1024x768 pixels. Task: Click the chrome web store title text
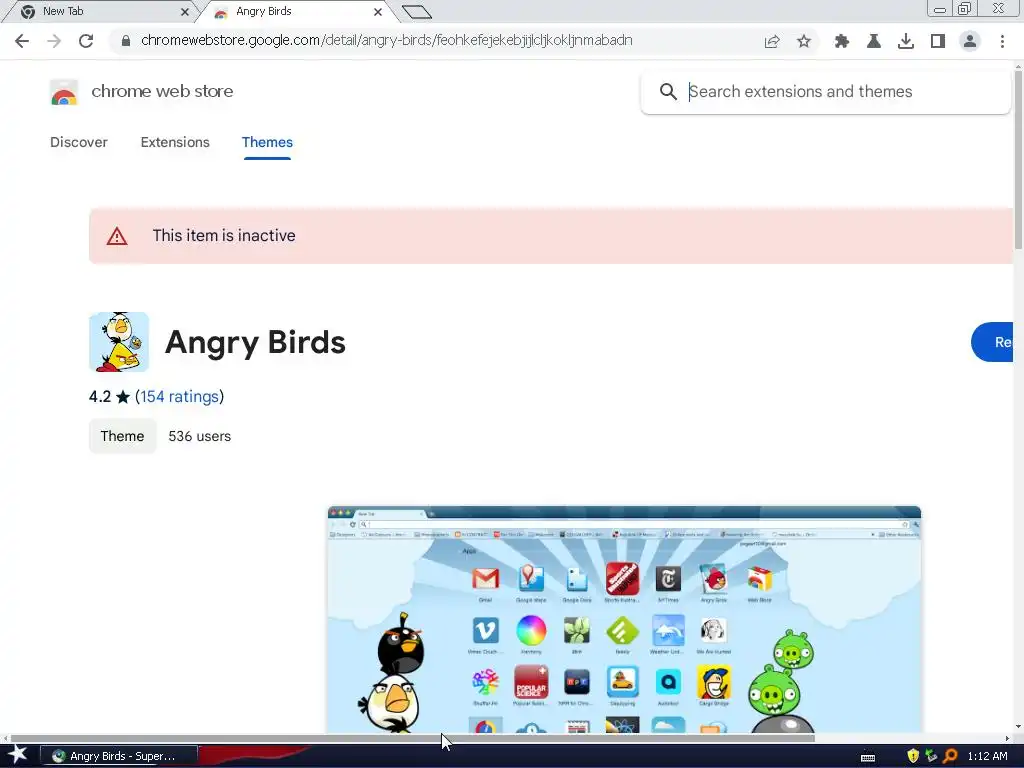162,91
